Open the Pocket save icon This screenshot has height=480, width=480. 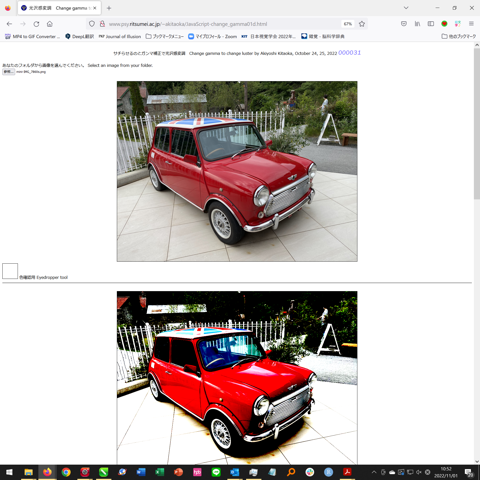[x=404, y=24]
